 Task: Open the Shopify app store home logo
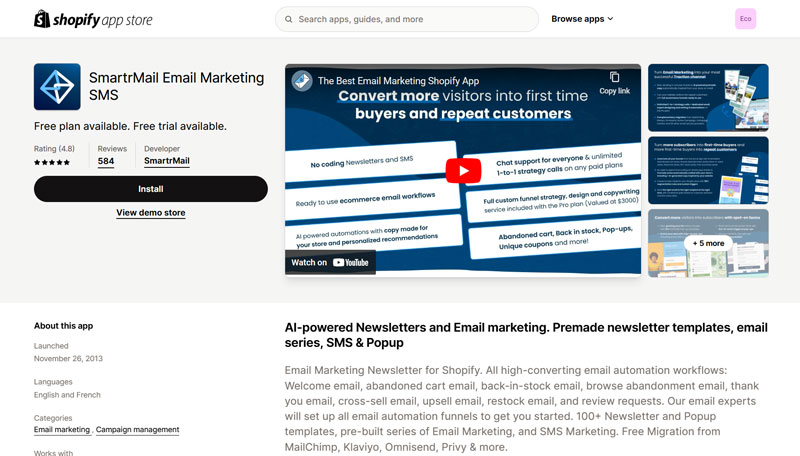93,19
